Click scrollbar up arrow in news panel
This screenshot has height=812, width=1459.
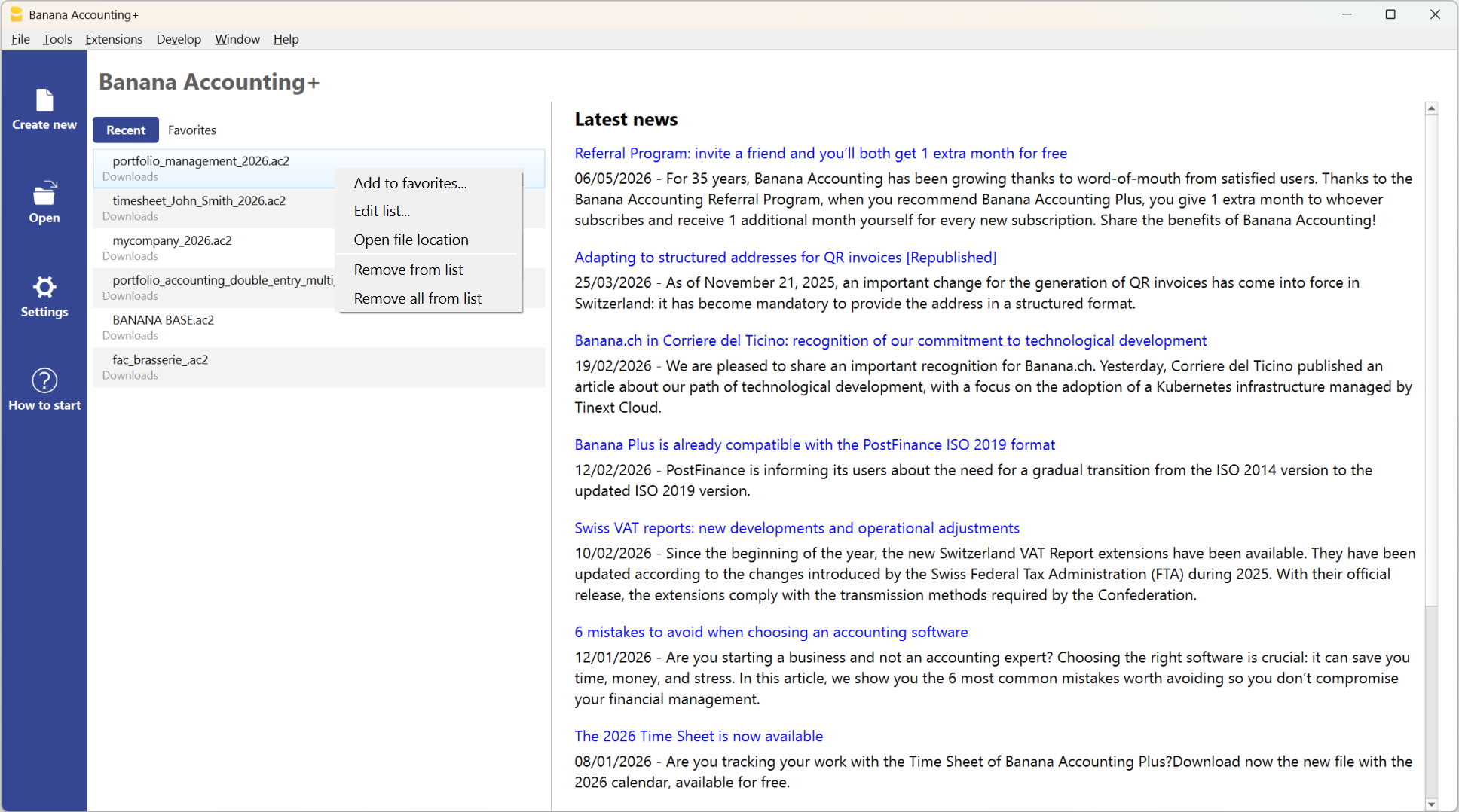point(1431,108)
